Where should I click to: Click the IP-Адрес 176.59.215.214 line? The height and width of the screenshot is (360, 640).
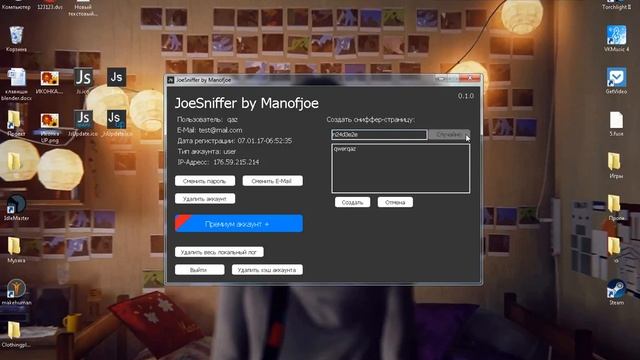pos(218,162)
